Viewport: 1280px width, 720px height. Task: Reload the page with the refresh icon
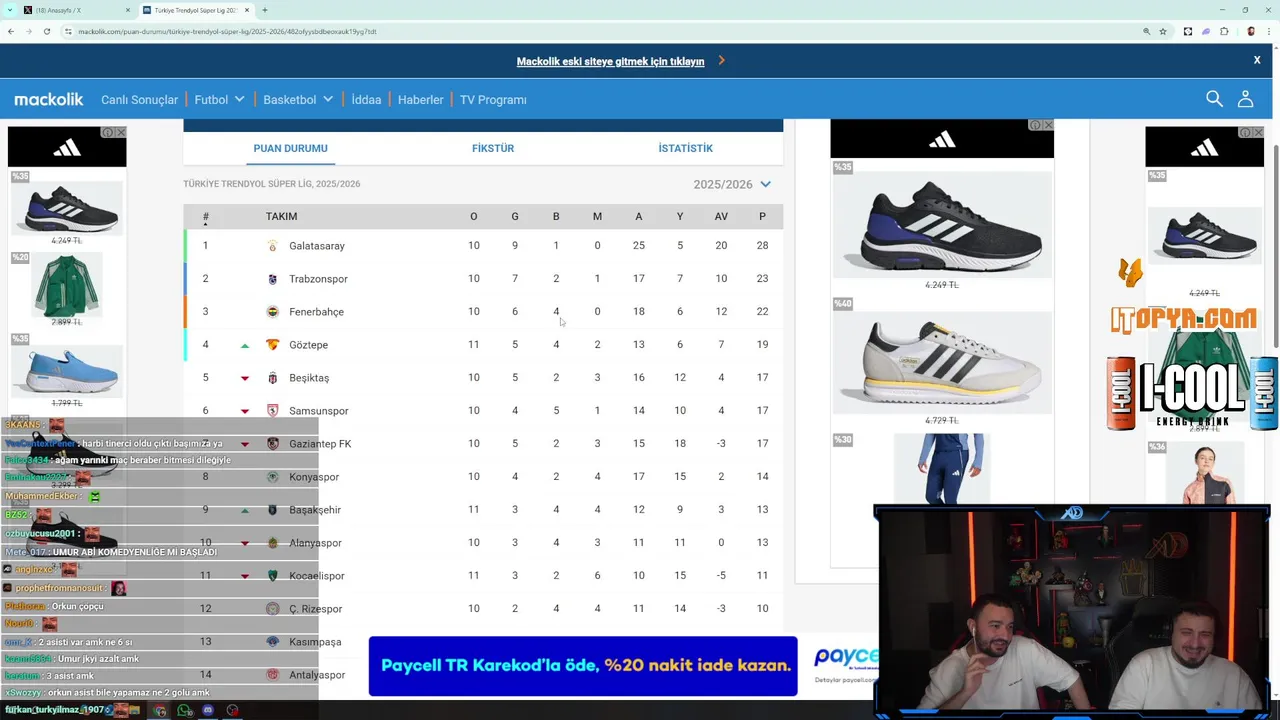(x=46, y=31)
